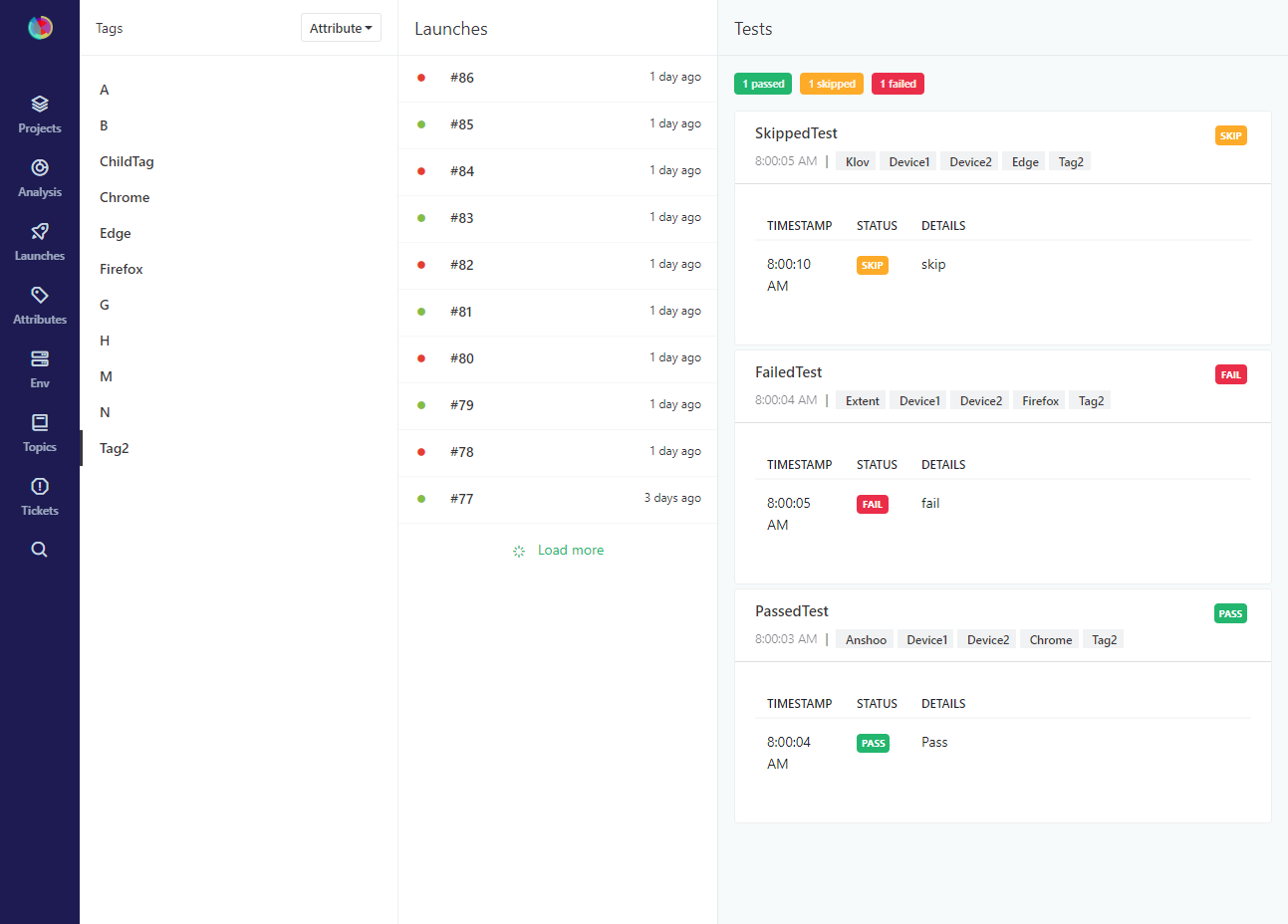The width and height of the screenshot is (1288, 924).
Task: Click the SKIP status in the log row
Action: [x=873, y=265]
